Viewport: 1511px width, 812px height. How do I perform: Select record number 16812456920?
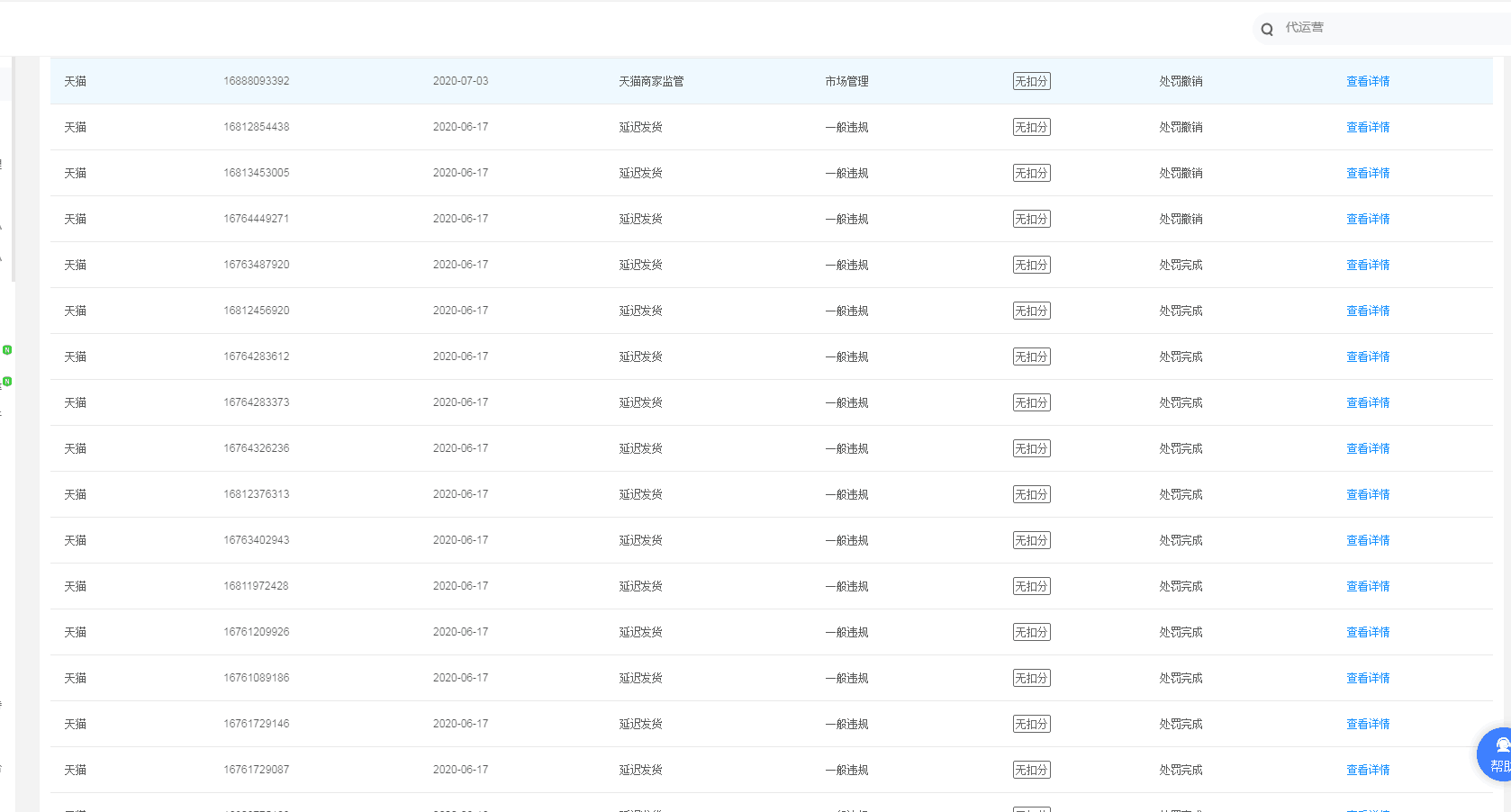[257, 311]
